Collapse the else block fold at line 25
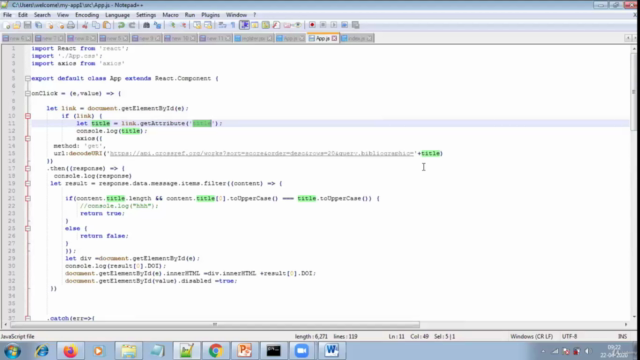The width and height of the screenshot is (640, 360). click(28, 229)
